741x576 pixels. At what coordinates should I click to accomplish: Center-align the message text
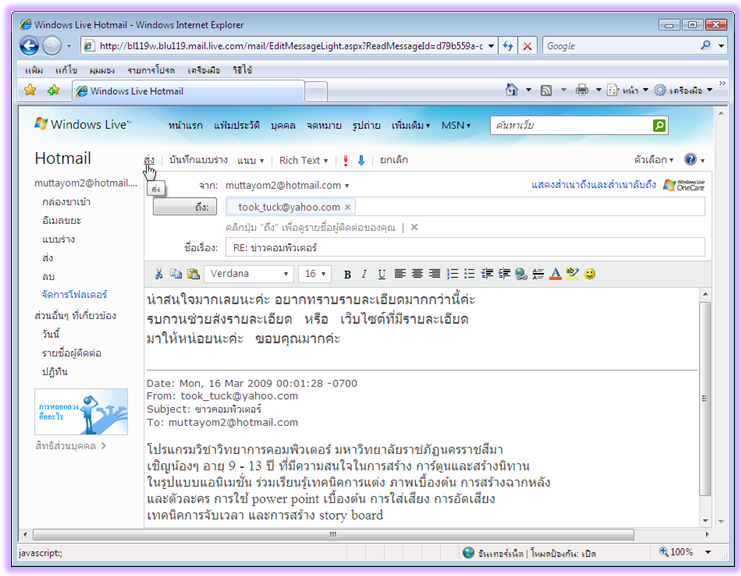tap(417, 274)
